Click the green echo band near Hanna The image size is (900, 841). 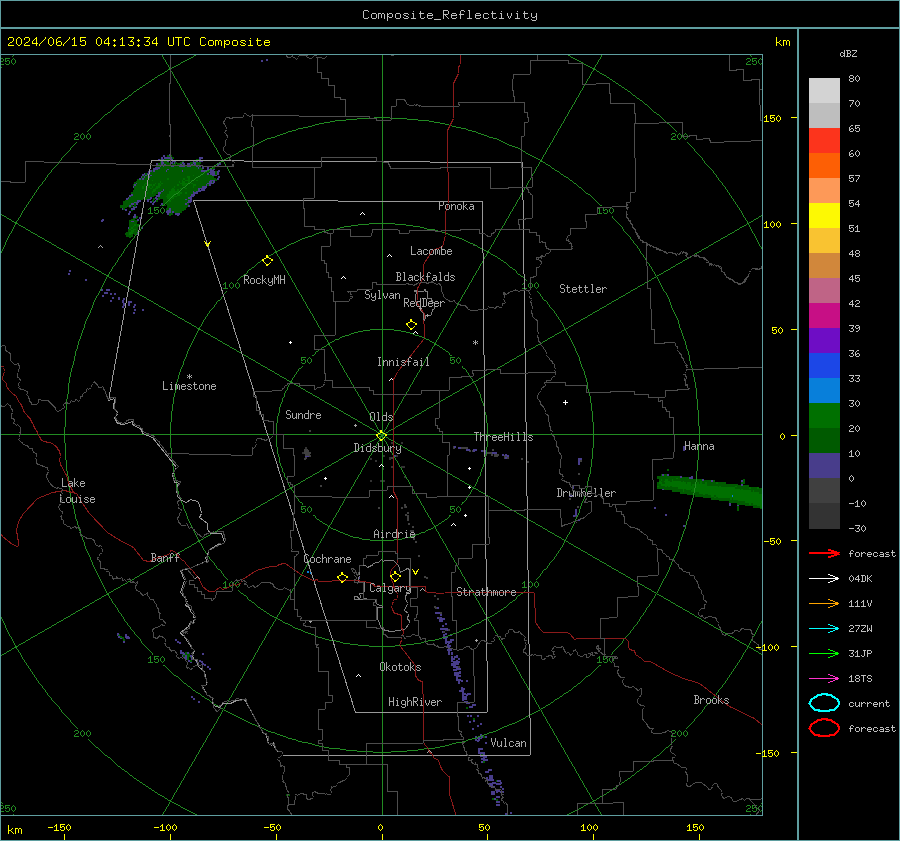(x=710, y=491)
